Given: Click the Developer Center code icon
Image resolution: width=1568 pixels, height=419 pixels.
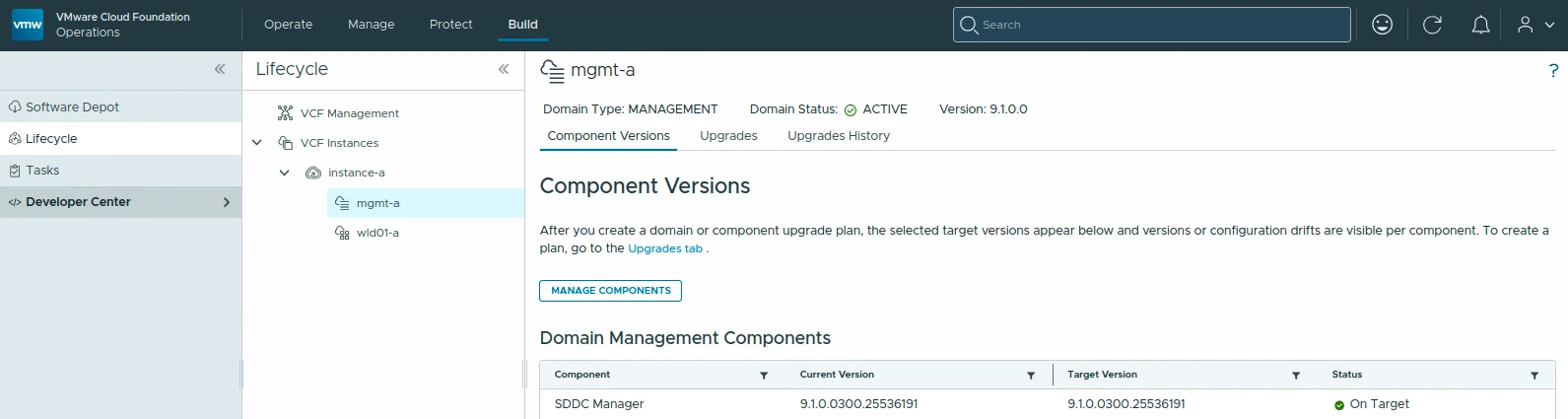Looking at the screenshot, I should [x=15, y=202].
